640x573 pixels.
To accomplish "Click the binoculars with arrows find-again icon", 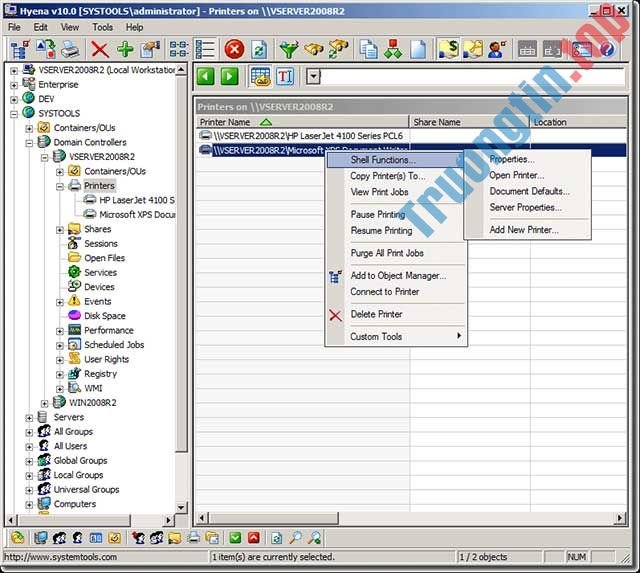I will 338,50.
